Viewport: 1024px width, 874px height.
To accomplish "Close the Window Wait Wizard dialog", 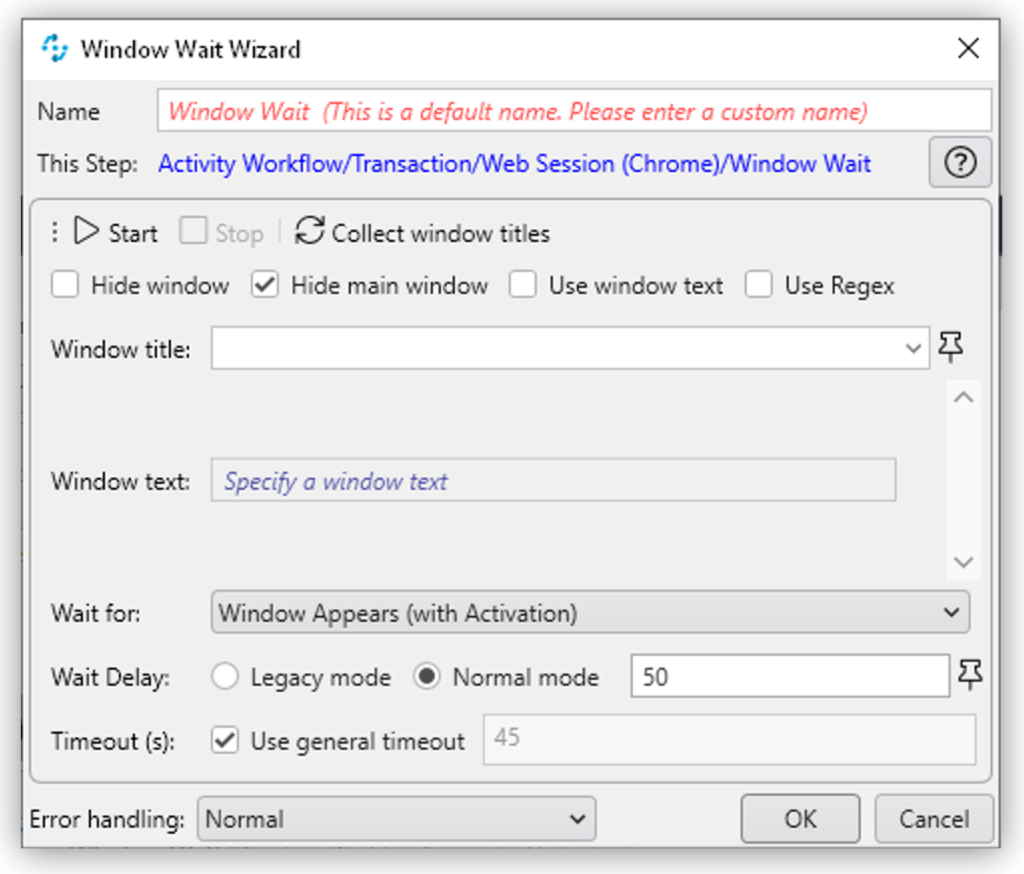I will pyautogui.click(x=967, y=48).
